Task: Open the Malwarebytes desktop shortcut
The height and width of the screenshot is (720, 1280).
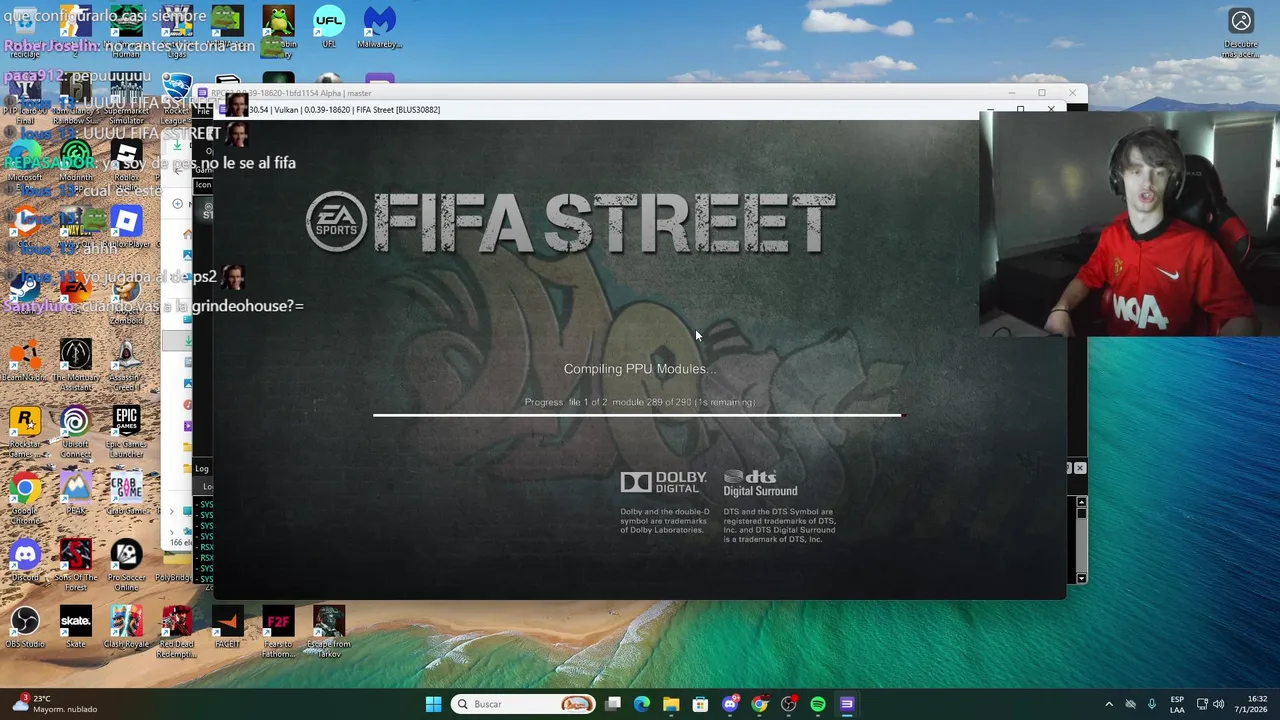Action: point(379,27)
